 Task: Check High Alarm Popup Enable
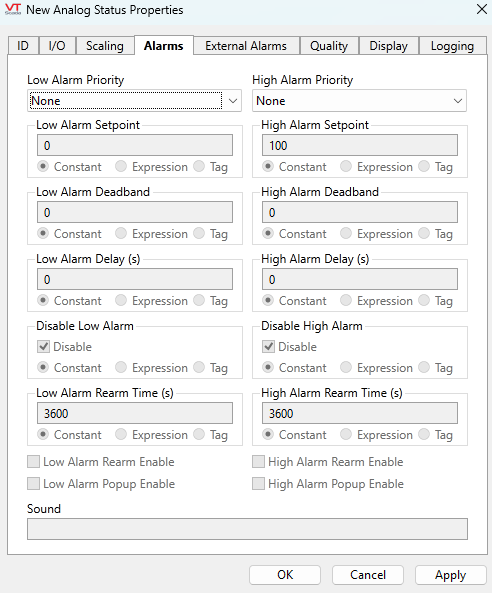(258, 484)
